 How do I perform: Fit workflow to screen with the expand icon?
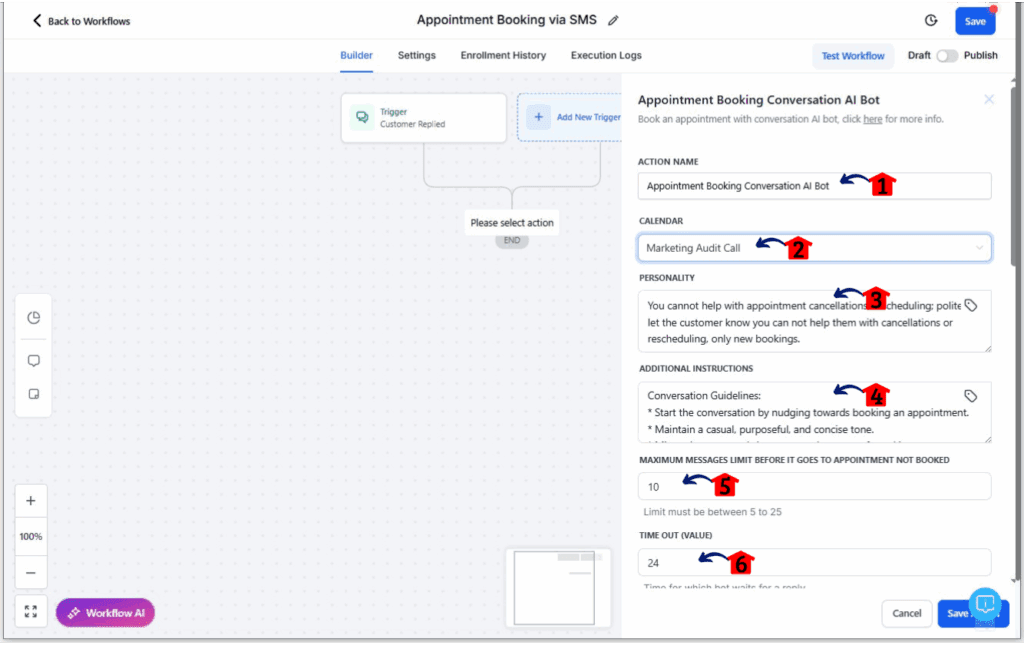31,612
